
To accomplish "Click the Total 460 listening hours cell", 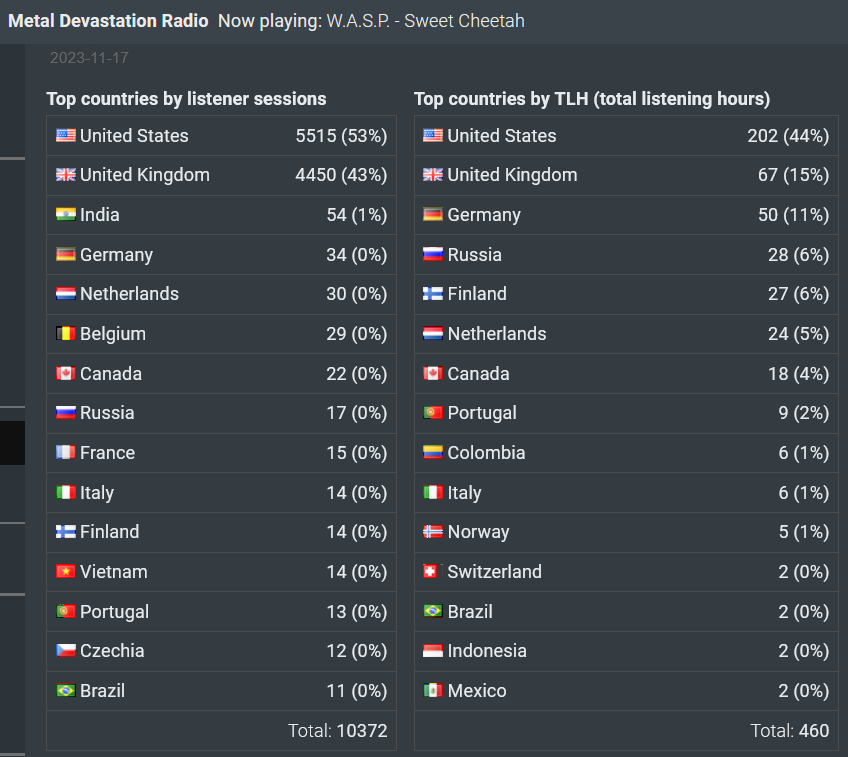I will (626, 731).
